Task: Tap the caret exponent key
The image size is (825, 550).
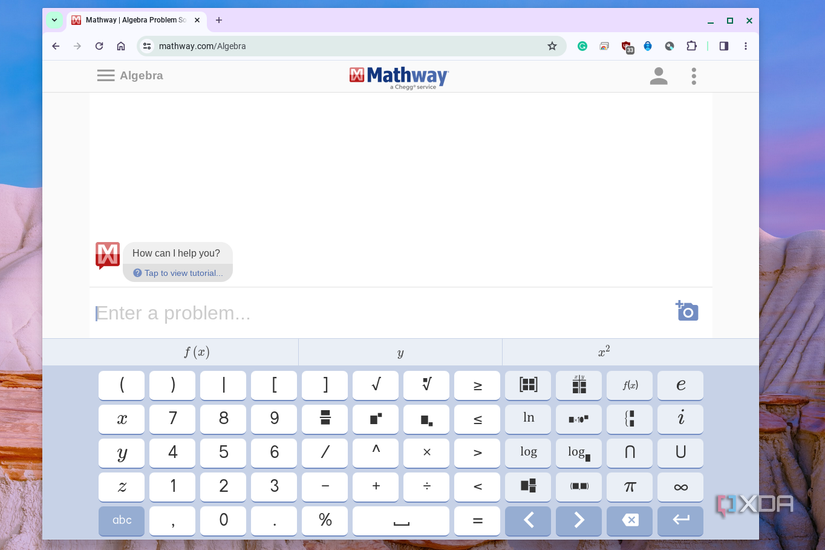Action: (376, 452)
